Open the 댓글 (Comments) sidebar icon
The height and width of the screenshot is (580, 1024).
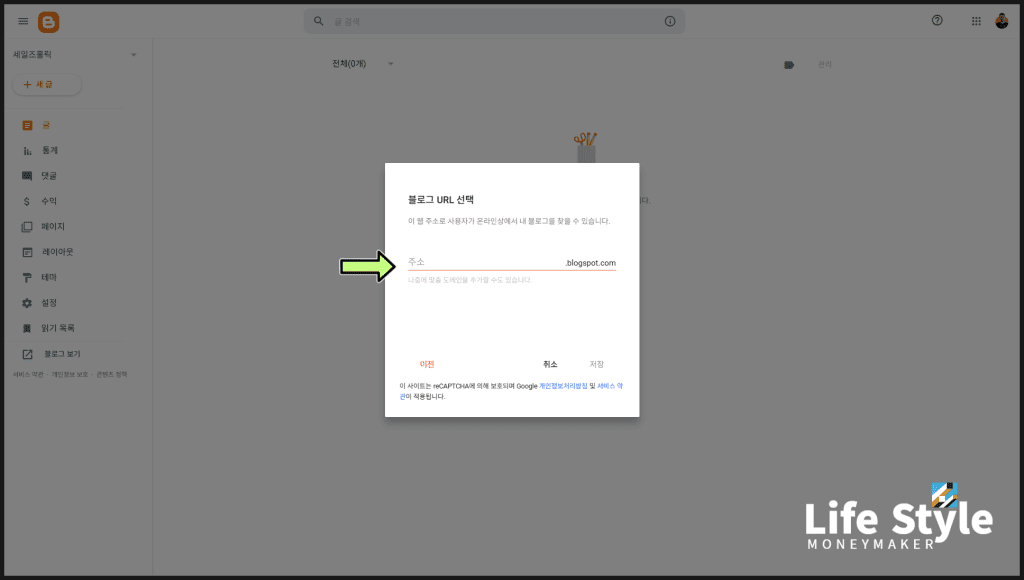click(25, 175)
